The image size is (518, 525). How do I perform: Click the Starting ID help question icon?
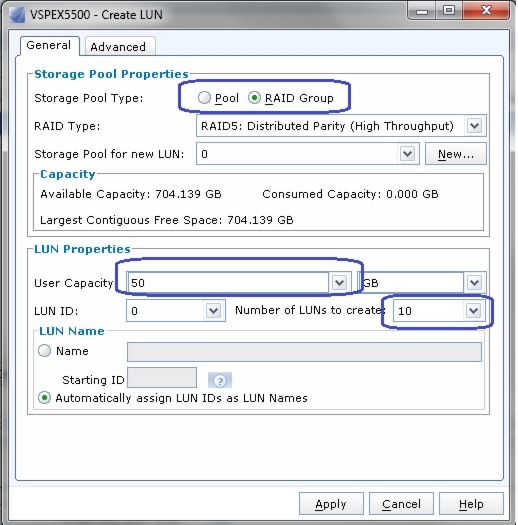[x=220, y=380]
